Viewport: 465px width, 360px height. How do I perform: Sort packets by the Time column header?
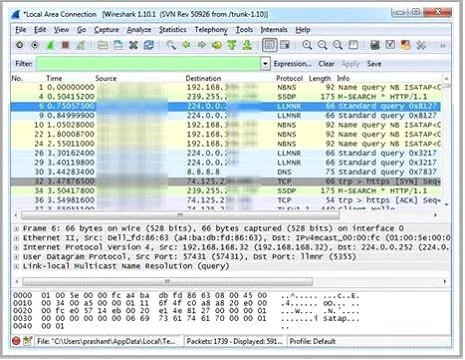(x=54, y=78)
